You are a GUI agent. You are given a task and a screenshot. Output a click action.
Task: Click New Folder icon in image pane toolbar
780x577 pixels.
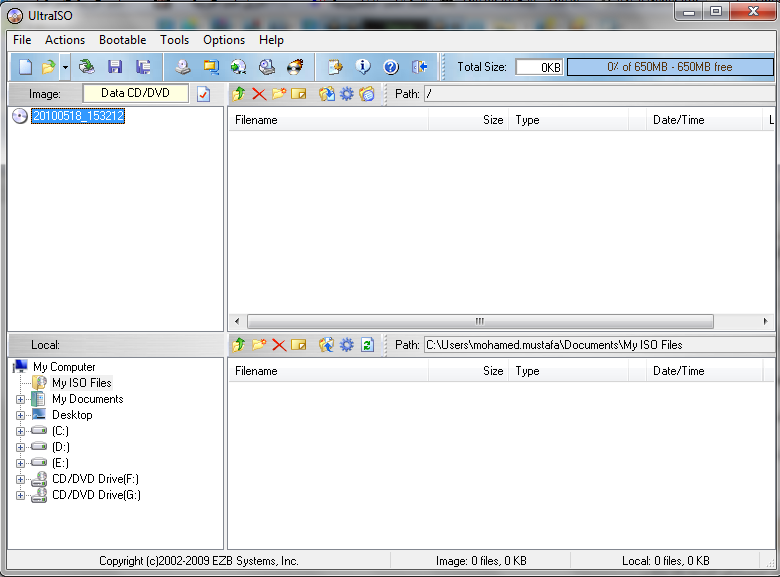[x=279, y=94]
